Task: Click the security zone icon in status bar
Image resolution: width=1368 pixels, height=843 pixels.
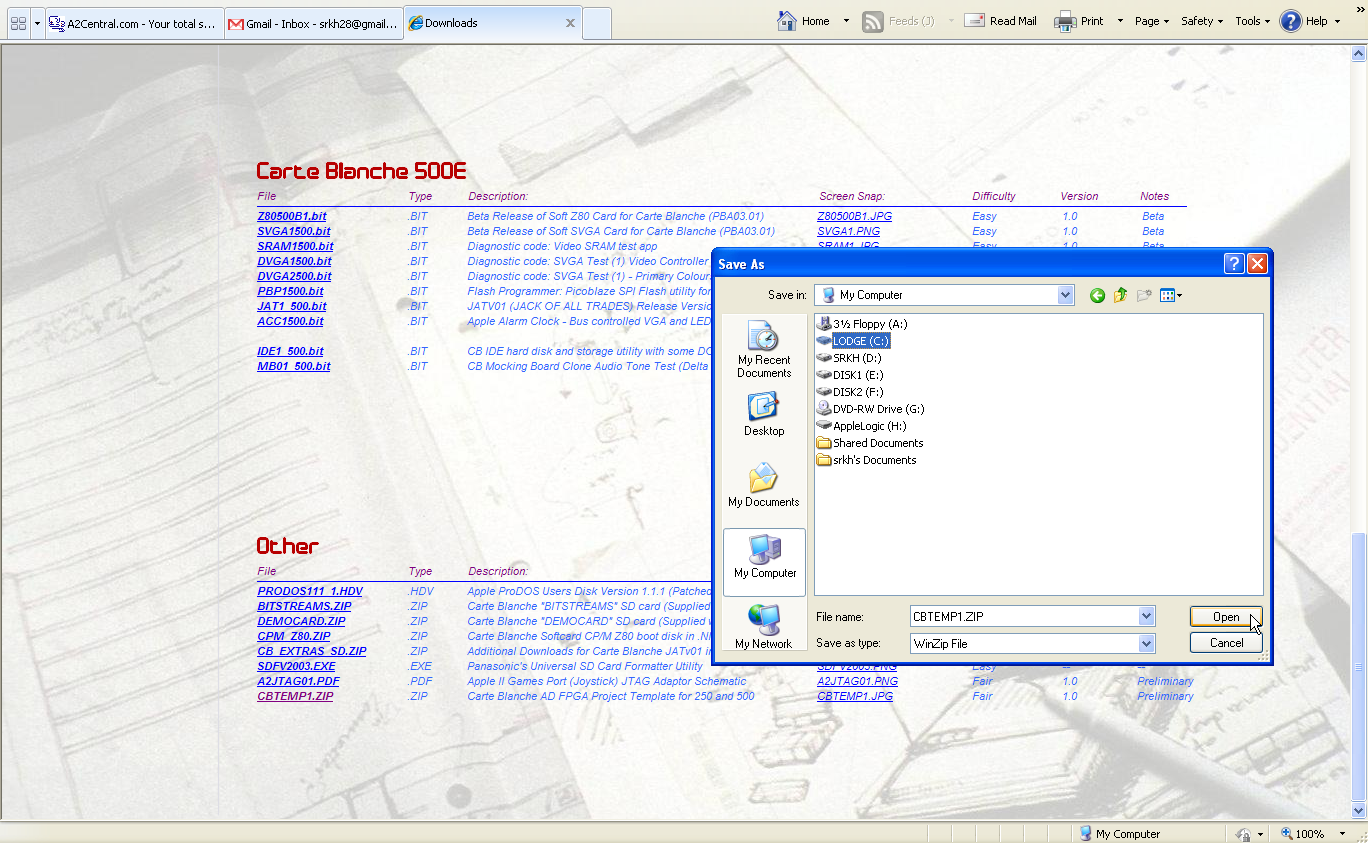Action: coord(1243,833)
